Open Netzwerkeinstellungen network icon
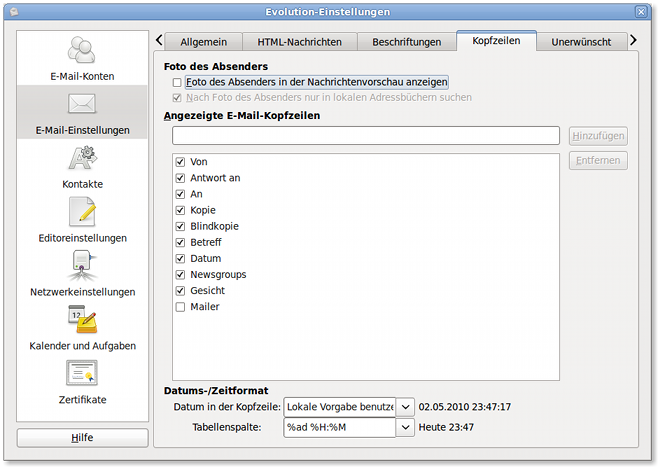Screen dimensions: 658x467 pyautogui.click(x=82, y=265)
